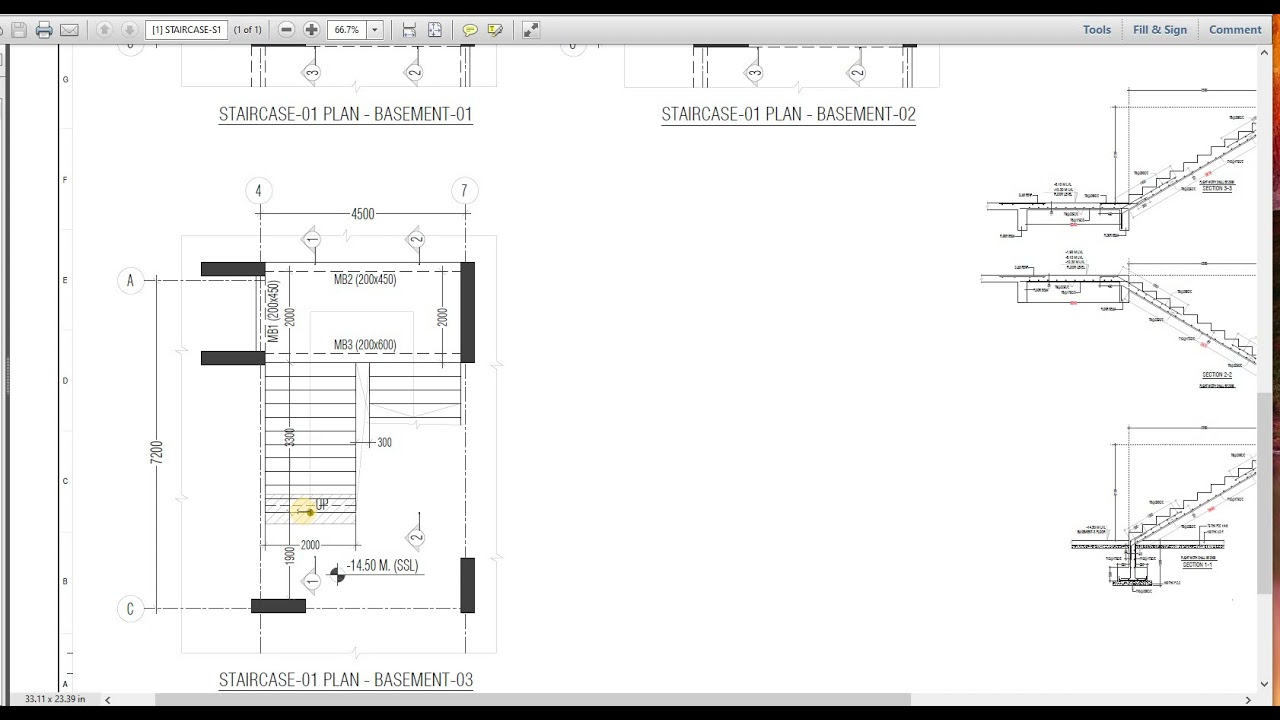Zoom out with the minus button

tap(287, 30)
